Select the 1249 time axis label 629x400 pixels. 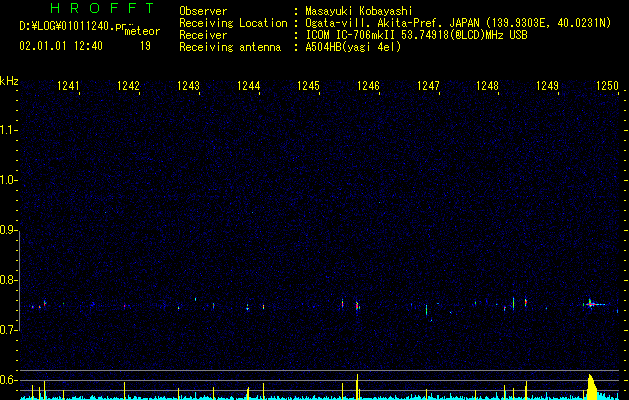[x=547, y=86]
